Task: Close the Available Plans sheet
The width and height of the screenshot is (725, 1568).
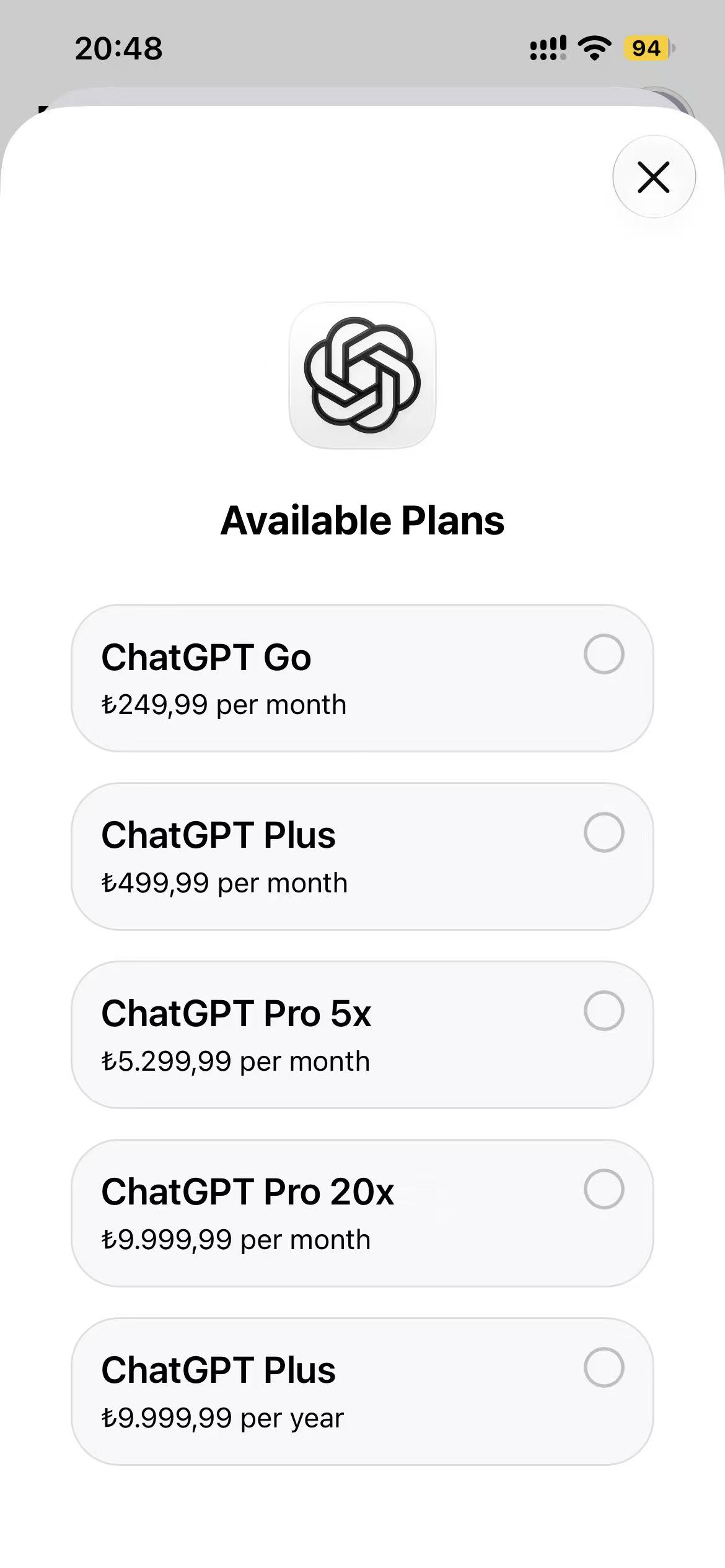Action: (x=654, y=176)
